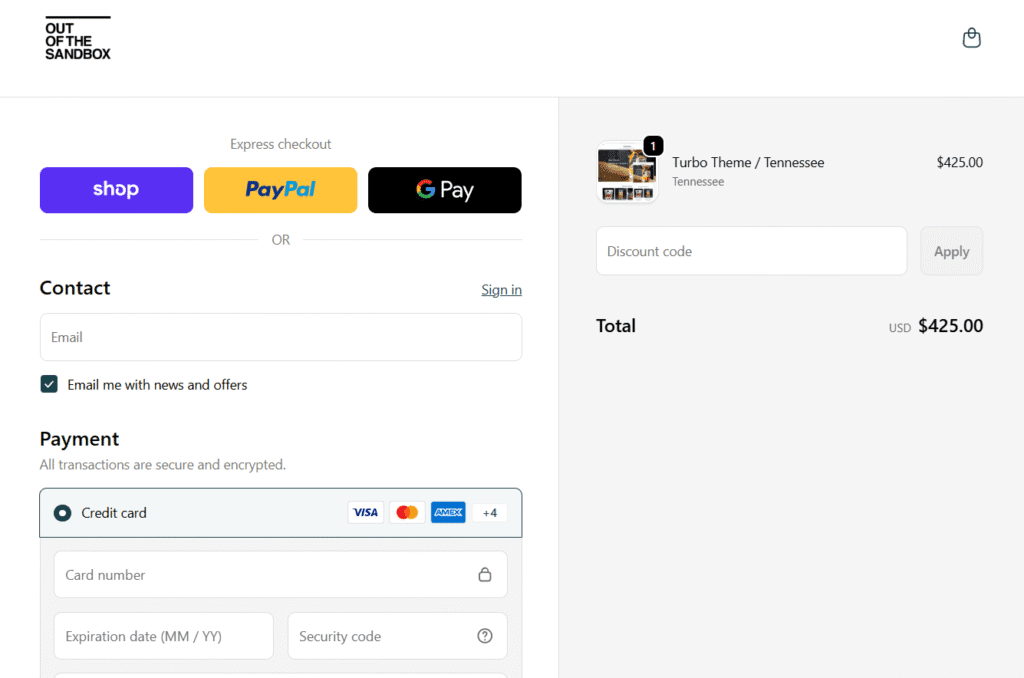
Task: Expand the +4 additional card types
Action: click(490, 512)
